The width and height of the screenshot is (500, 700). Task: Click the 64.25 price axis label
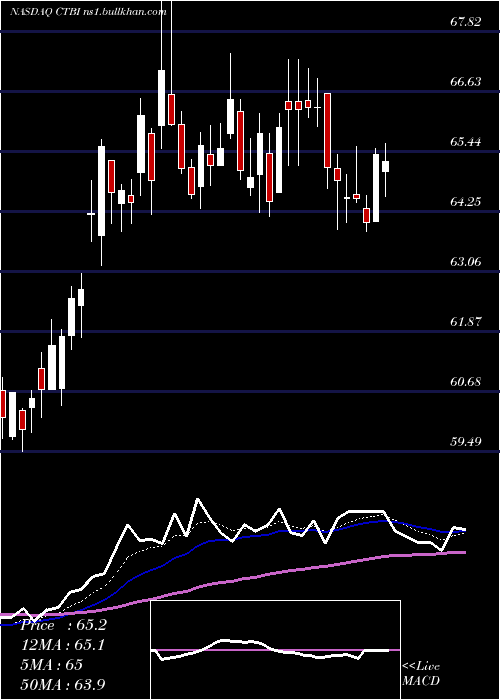pos(466,202)
